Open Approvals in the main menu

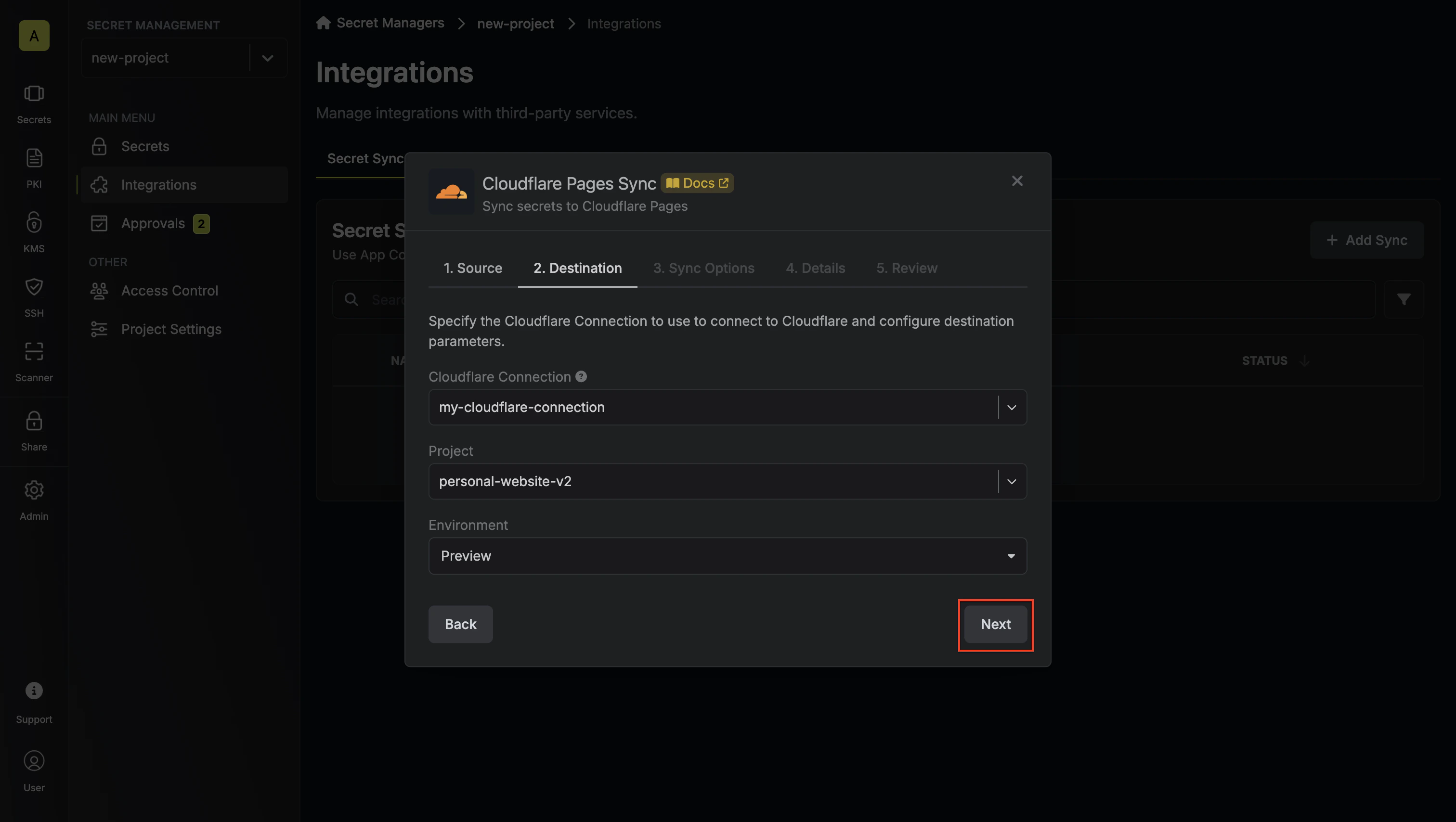coord(184,223)
